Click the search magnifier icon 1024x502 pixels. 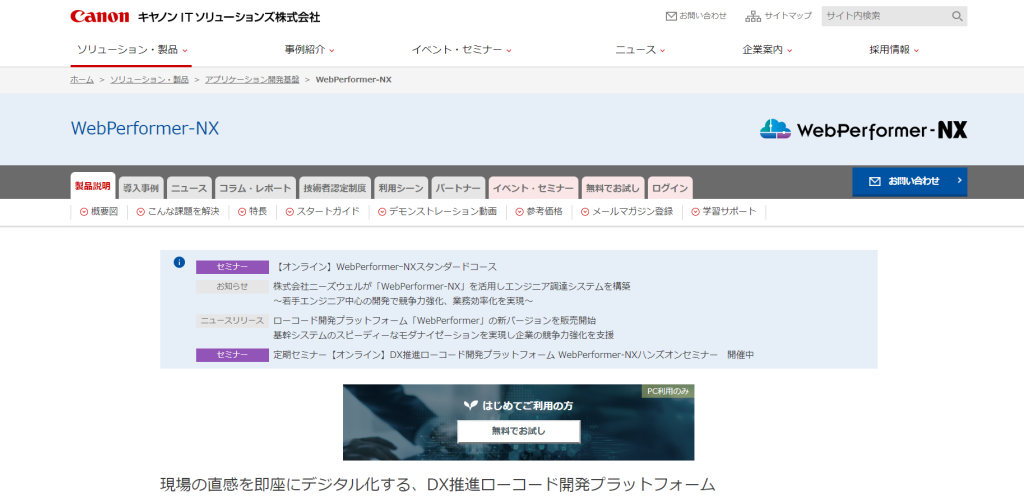click(x=957, y=16)
